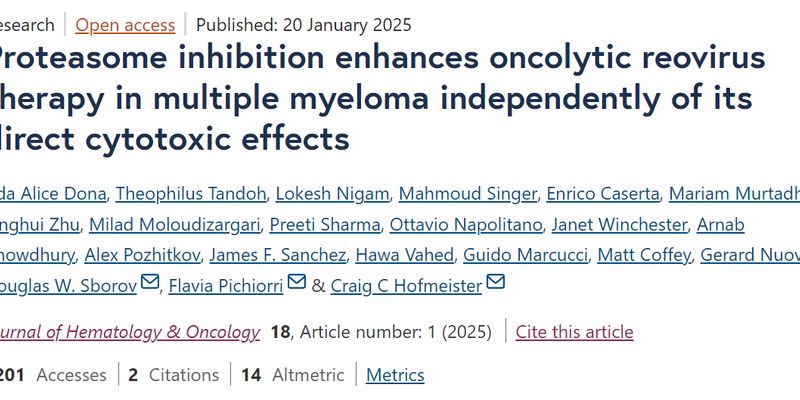The image size is (800, 400).
Task: Click email icon next to Douglas W. Sborov
Action: 150,284
